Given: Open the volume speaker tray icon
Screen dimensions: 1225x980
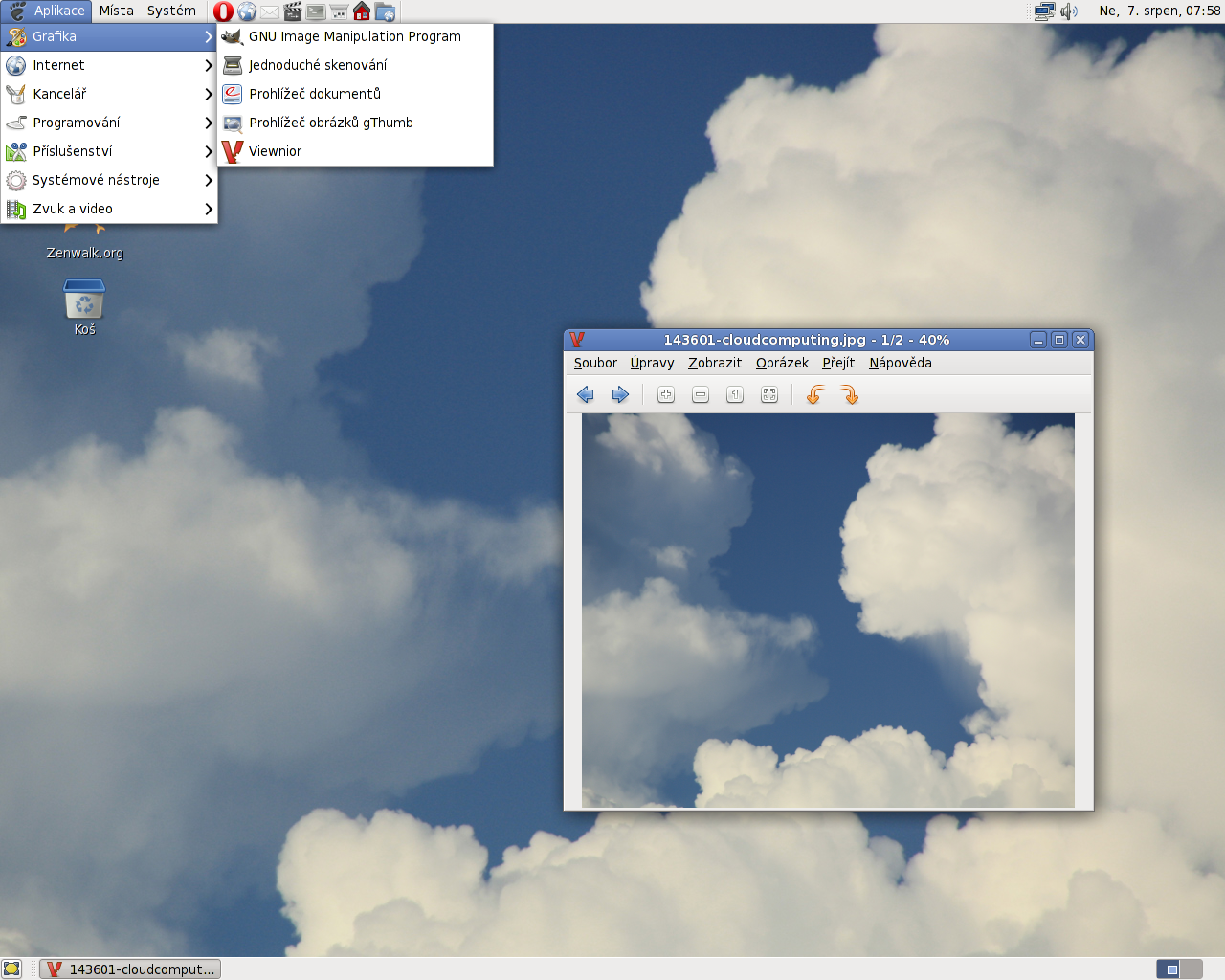Looking at the screenshot, I should click(1069, 11).
